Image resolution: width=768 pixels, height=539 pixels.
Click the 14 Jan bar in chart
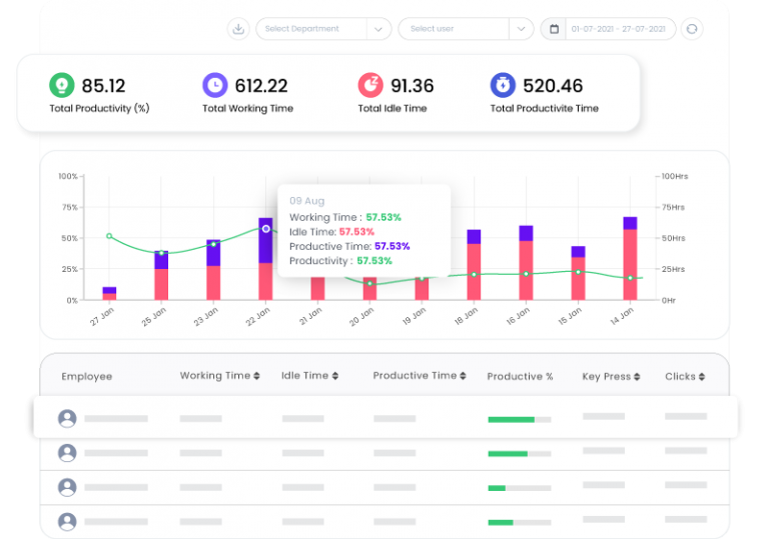[630, 258]
